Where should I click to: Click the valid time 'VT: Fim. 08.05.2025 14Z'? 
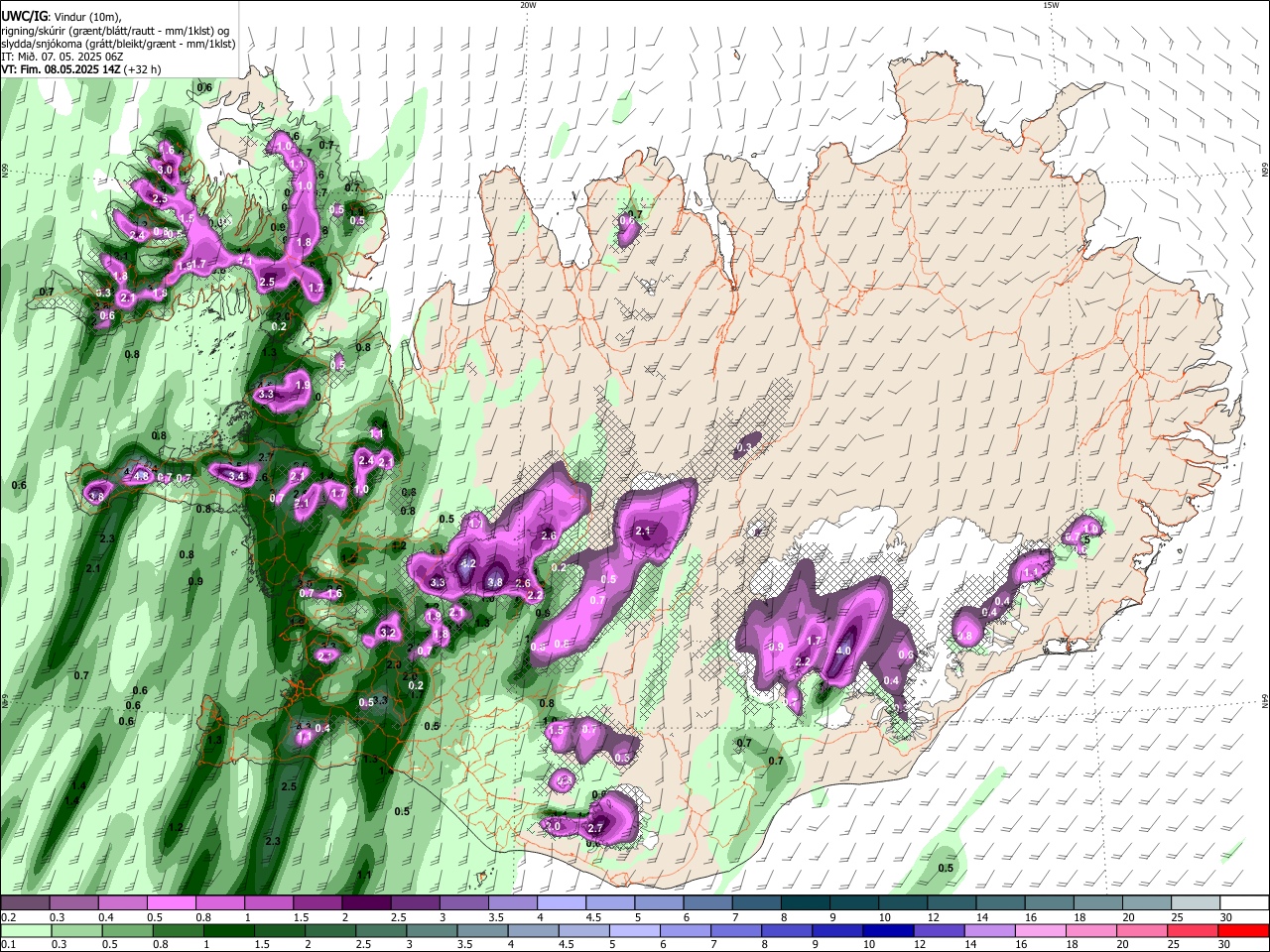coord(62,69)
